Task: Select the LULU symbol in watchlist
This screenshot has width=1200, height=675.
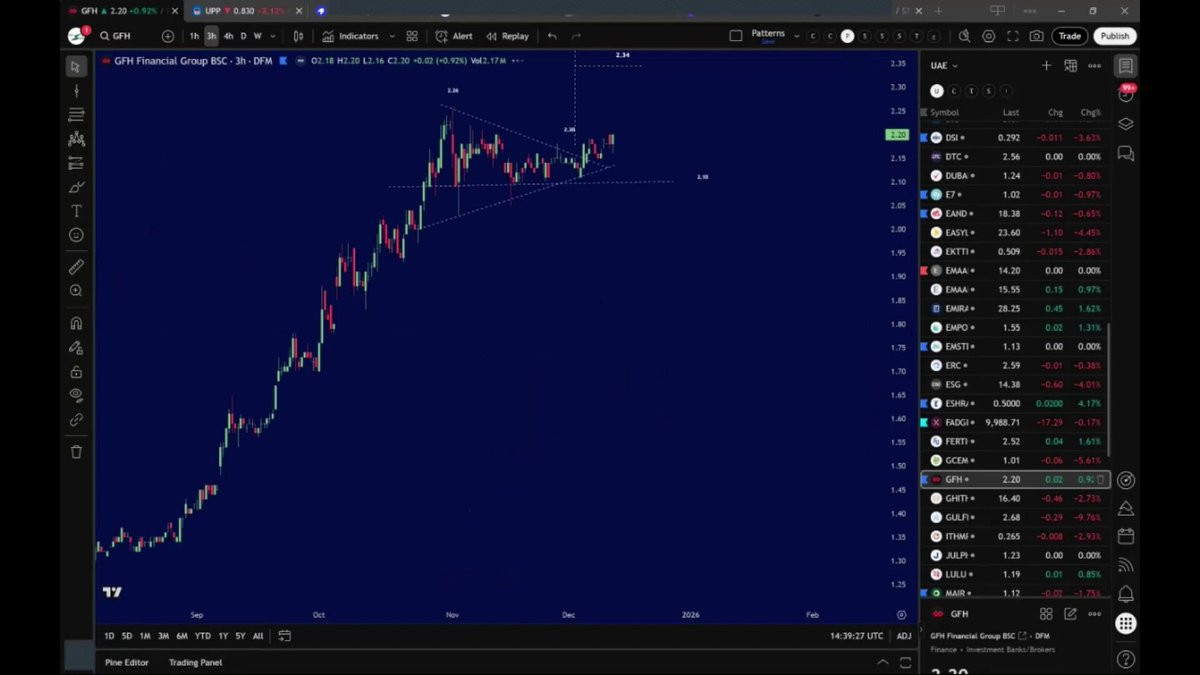Action: 1015,575
